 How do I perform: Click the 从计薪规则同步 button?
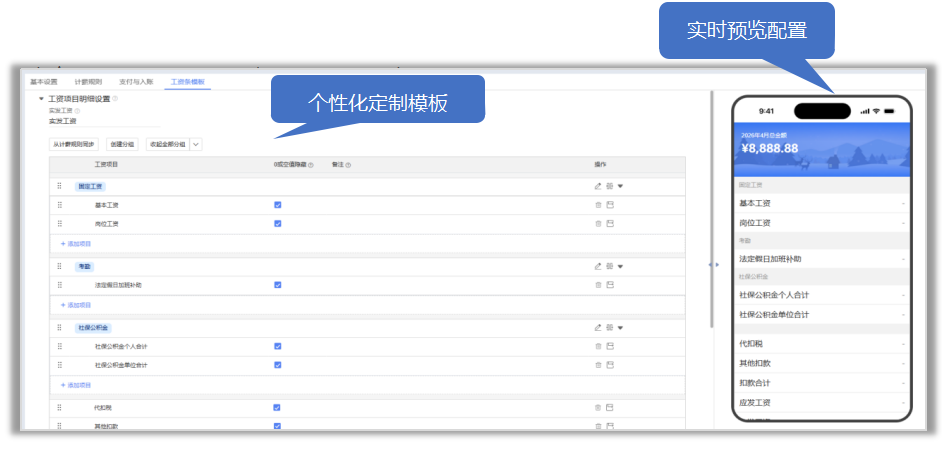point(74,144)
